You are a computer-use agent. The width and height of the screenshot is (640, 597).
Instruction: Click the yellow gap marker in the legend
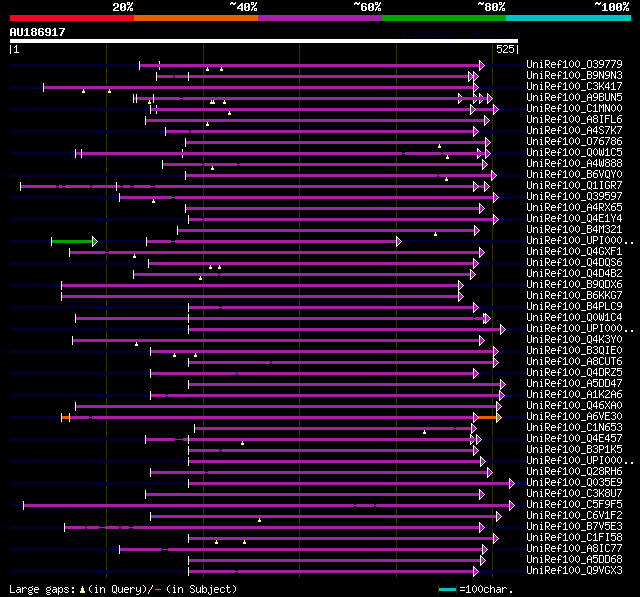(x=82, y=589)
